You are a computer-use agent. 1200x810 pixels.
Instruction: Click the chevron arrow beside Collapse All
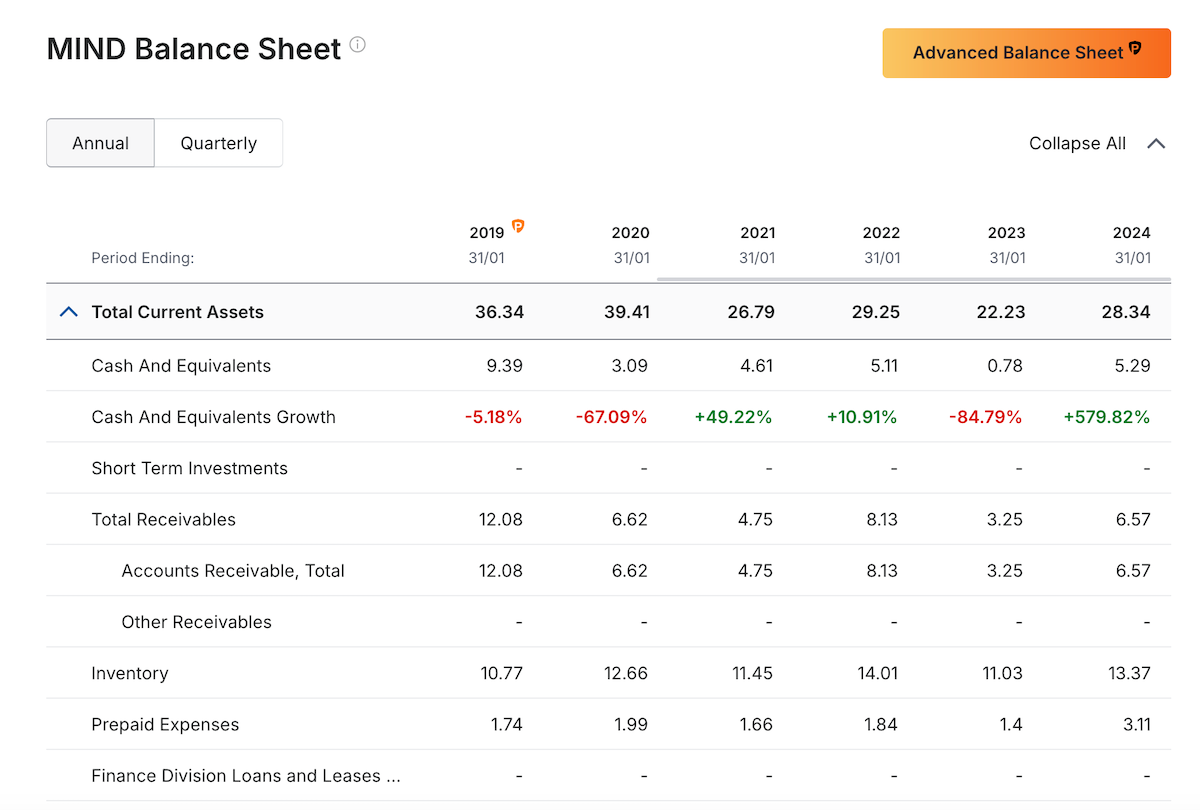point(1156,143)
